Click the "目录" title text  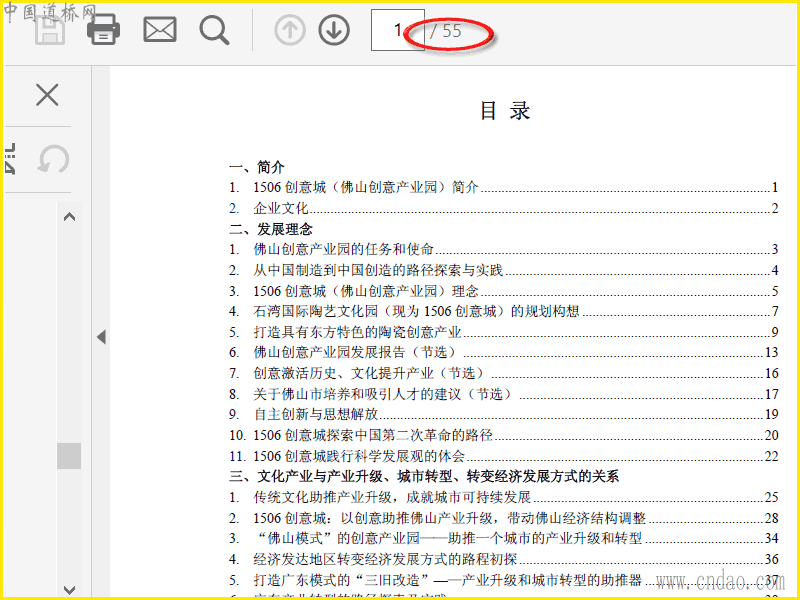505,111
